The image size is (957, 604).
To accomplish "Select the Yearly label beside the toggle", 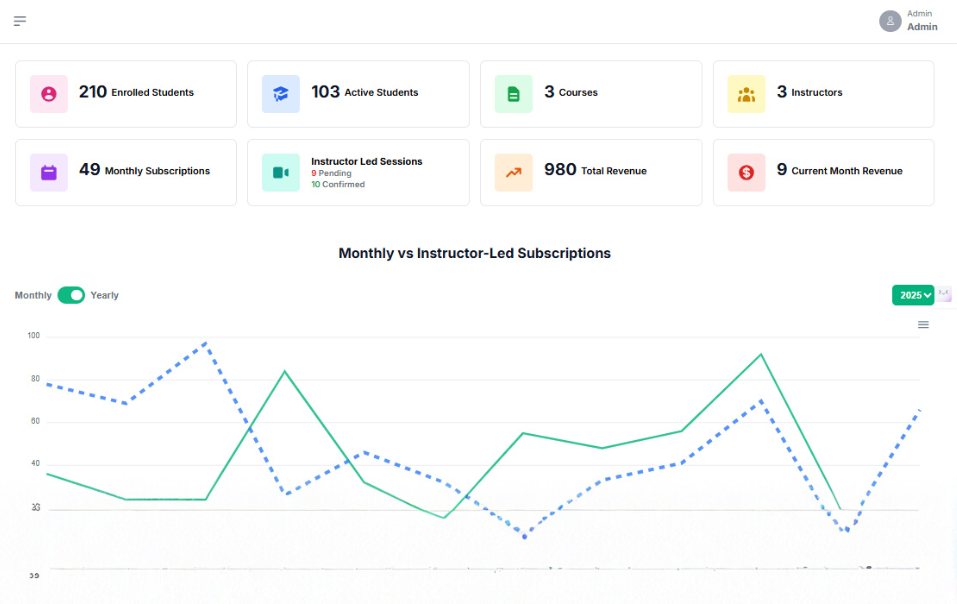I will coord(105,295).
